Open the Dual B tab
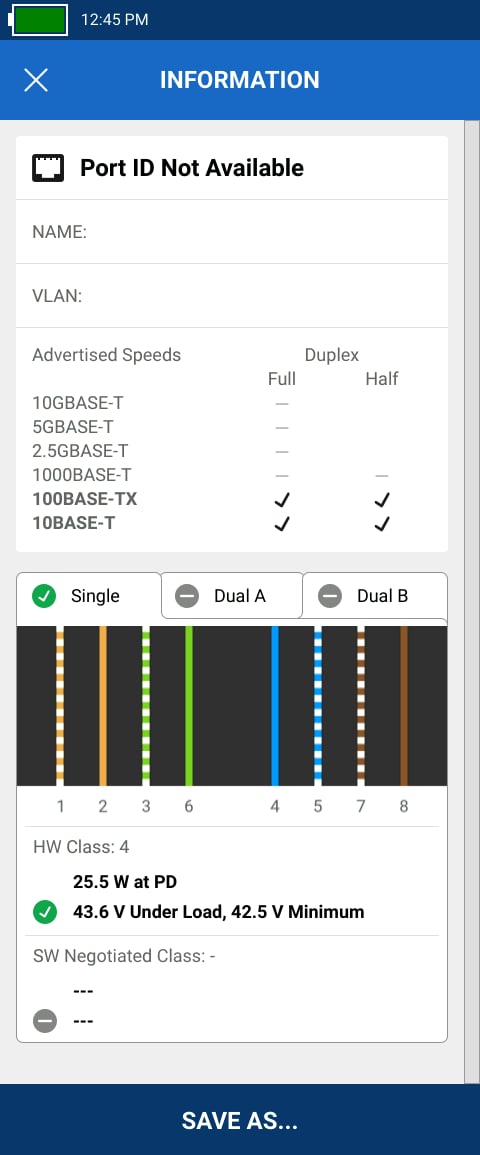The width and height of the screenshot is (480, 1155). pos(375,596)
